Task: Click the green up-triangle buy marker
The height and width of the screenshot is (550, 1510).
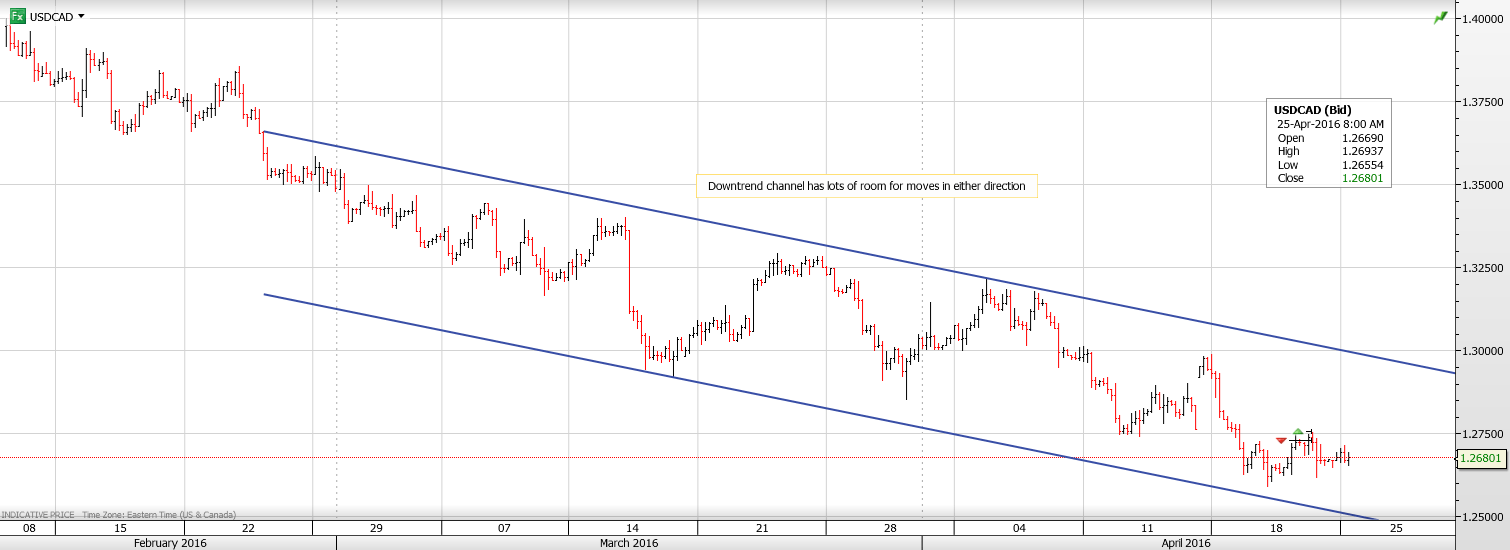Action: [x=1298, y=431]
